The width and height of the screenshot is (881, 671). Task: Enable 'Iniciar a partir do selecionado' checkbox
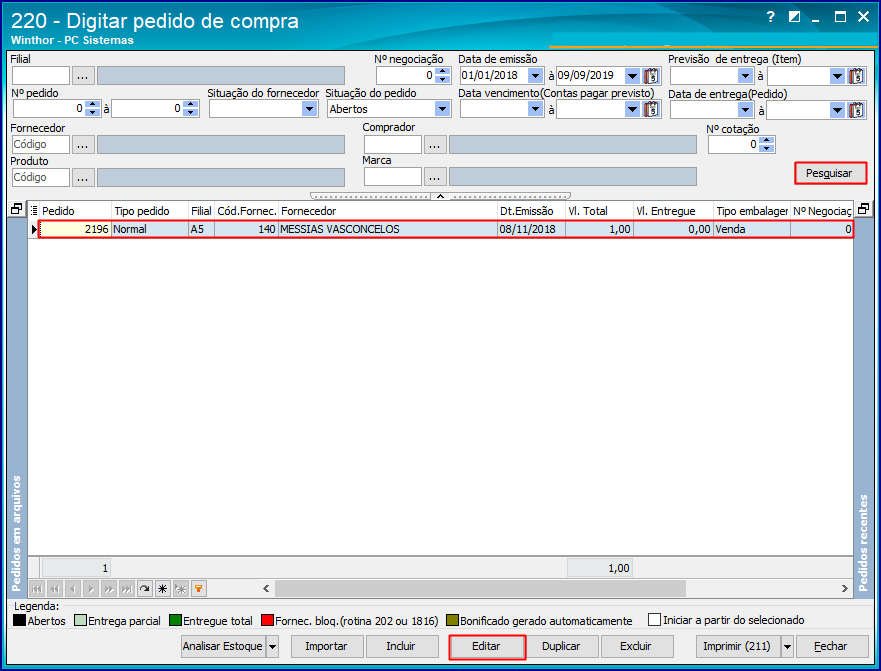coord(654,620)
